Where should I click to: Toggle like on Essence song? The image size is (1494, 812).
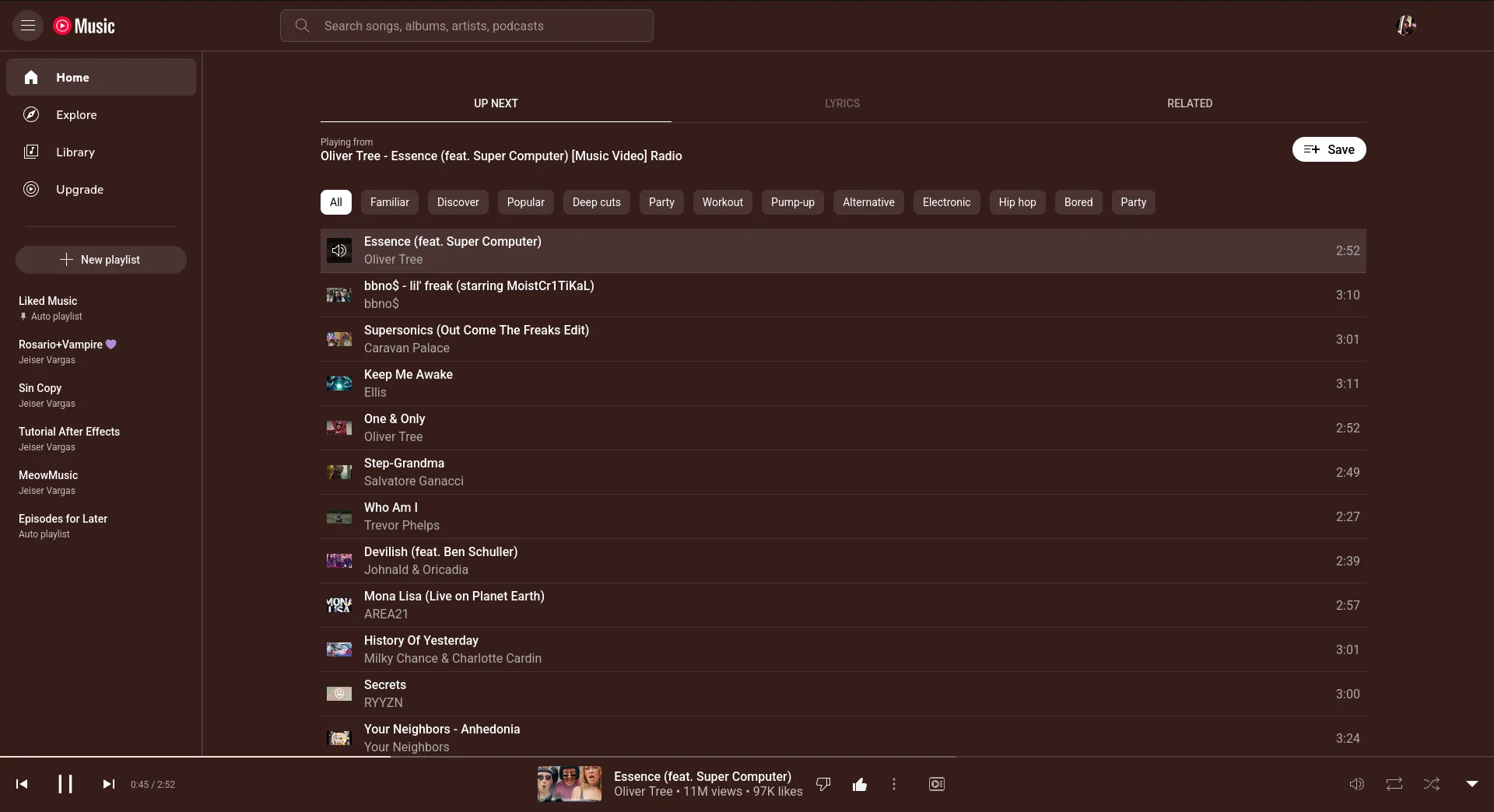(x=860, y=784)
